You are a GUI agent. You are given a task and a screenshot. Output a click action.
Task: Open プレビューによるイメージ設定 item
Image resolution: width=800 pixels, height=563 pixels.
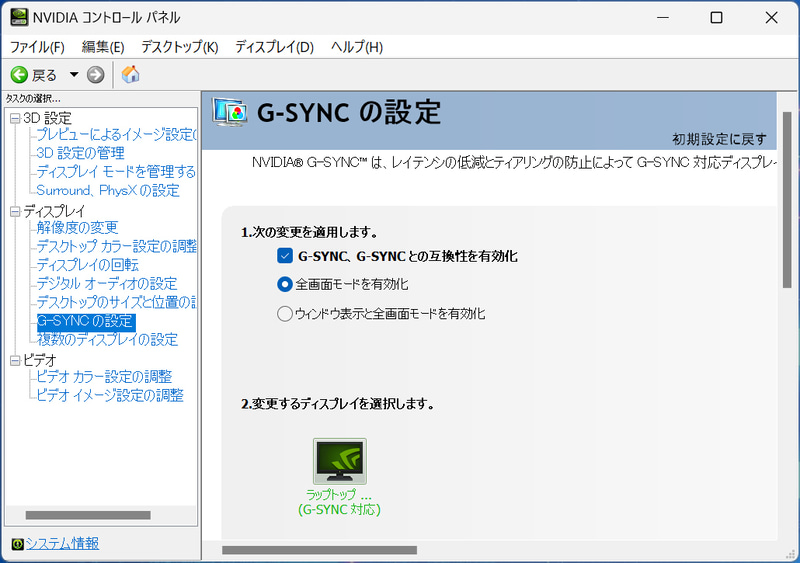116,135
